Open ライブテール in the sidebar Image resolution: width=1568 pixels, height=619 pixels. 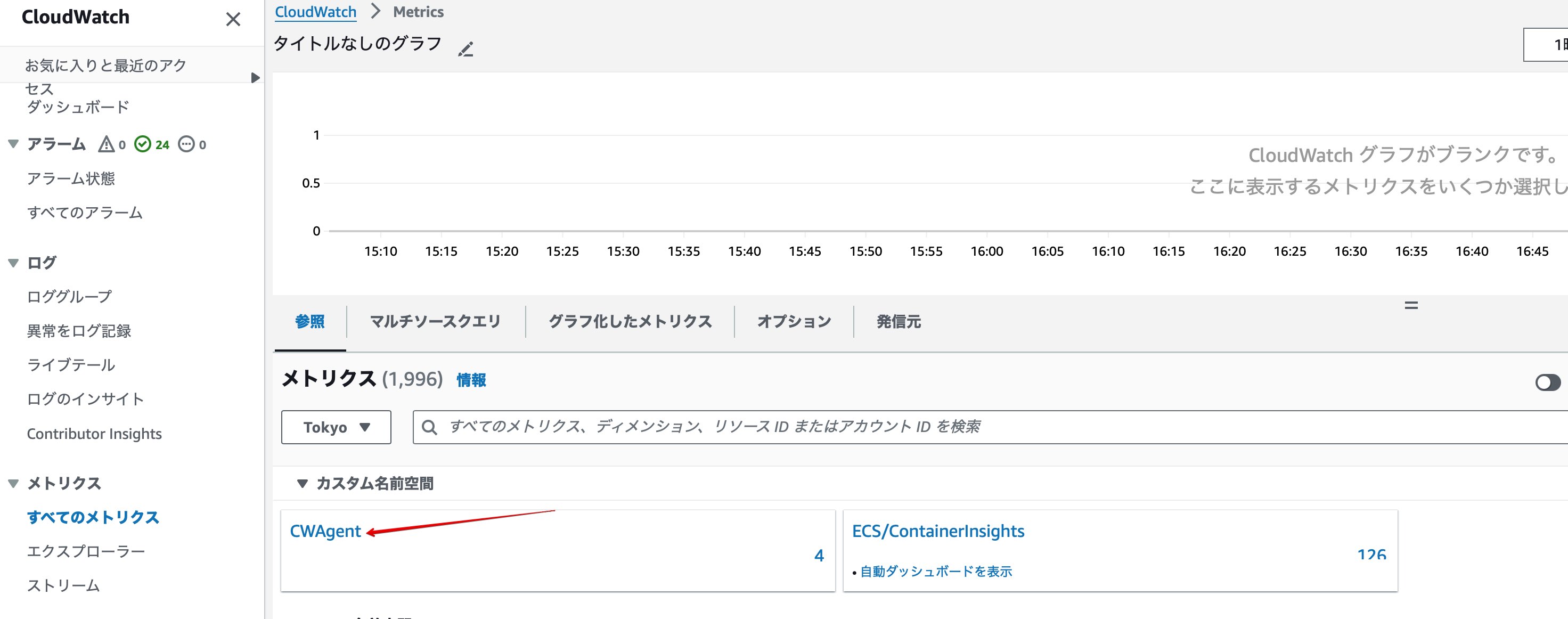pos(71,365)
